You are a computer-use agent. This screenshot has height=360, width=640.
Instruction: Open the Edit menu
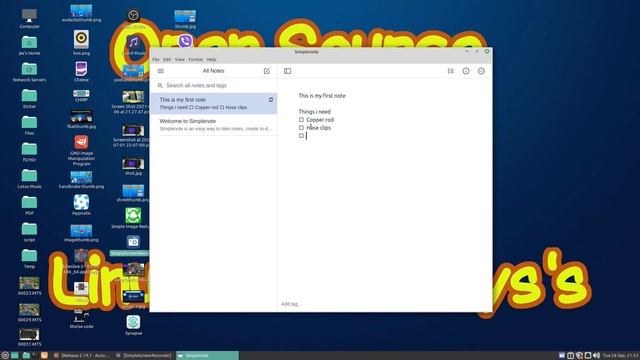[167, 60]
